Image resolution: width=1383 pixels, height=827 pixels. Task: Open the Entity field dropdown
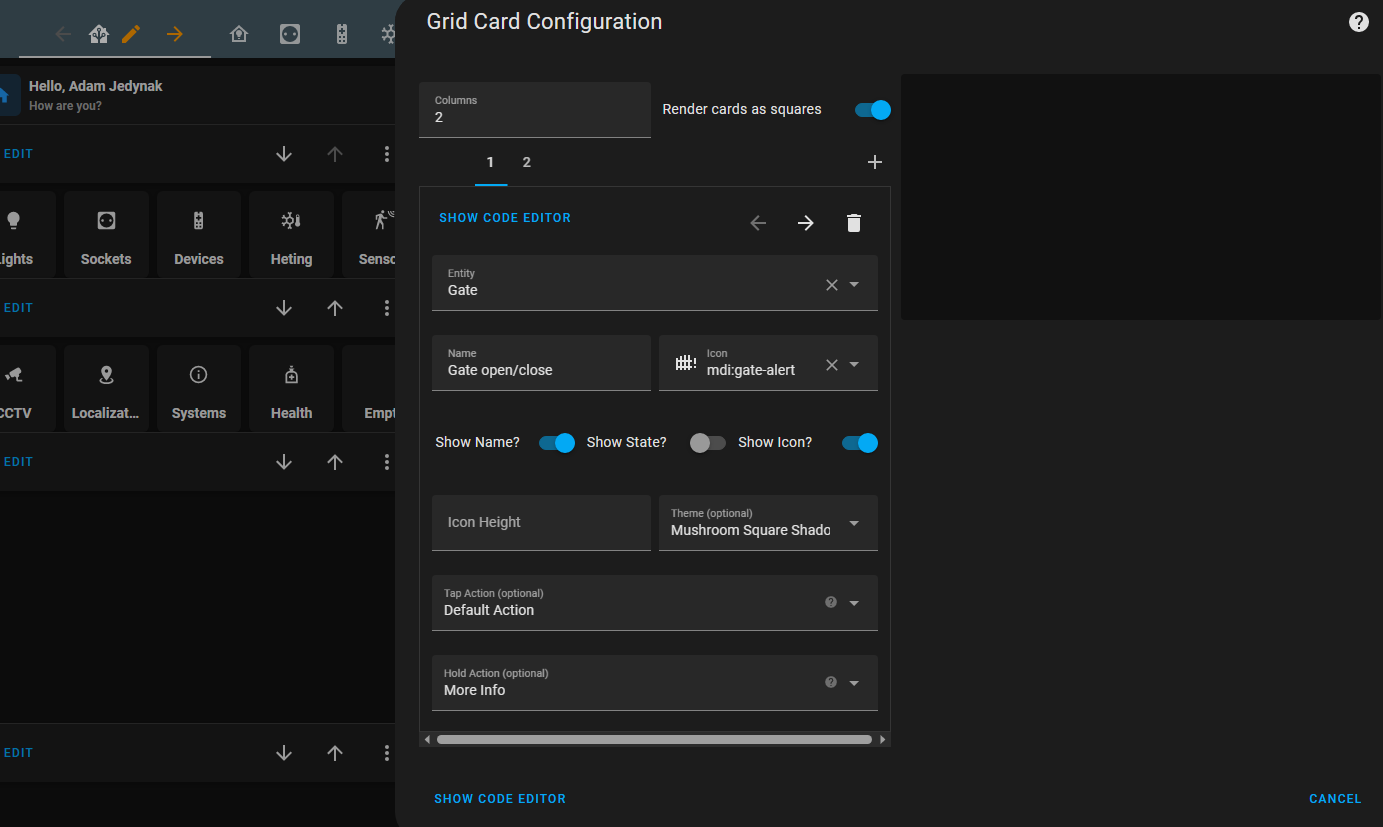[x=854, y=283]
